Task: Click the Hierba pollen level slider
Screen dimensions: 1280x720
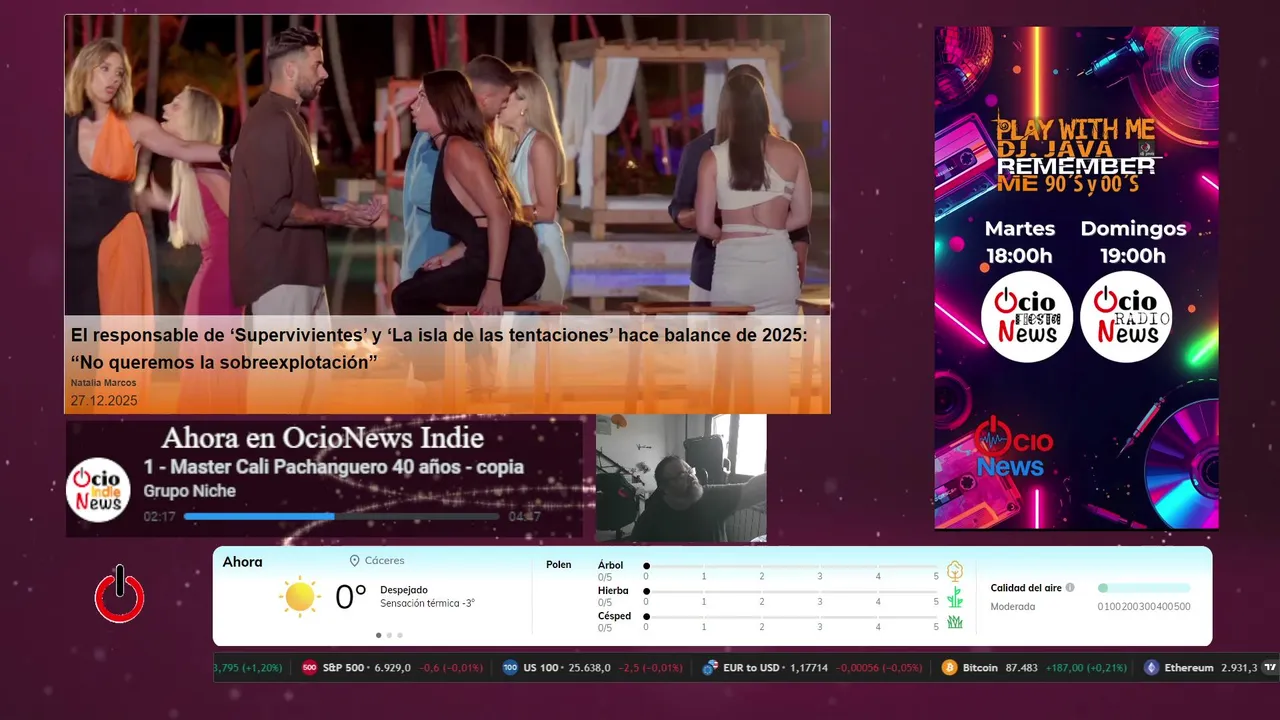Action: 791,591
